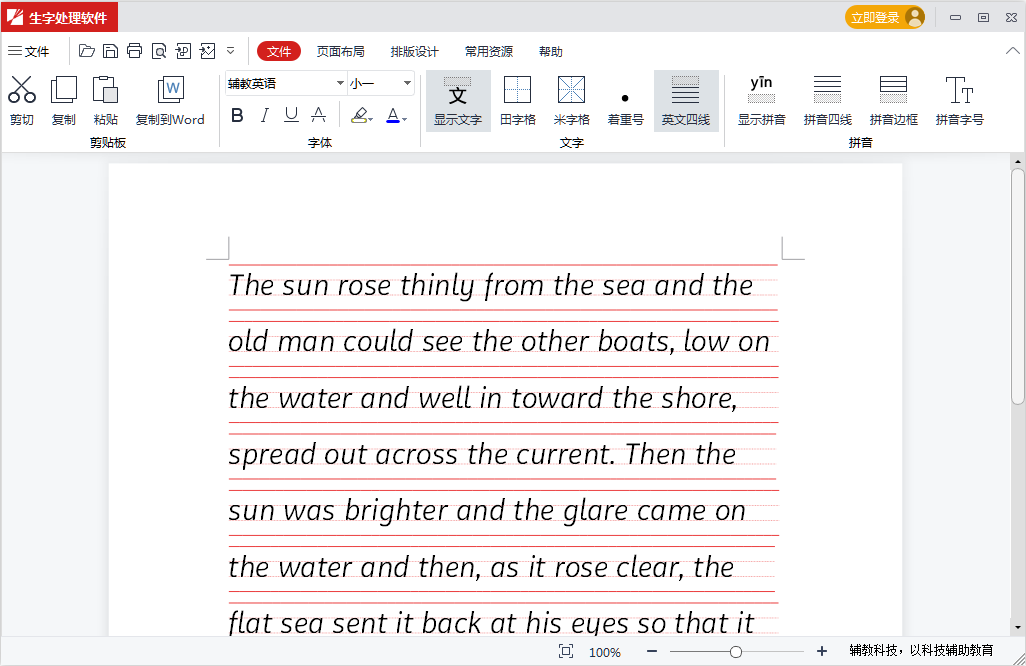Click 复制到Word to copy to Word
Image resolution: width=1026 pixels, height=666 pixels.
coord(170,101)
